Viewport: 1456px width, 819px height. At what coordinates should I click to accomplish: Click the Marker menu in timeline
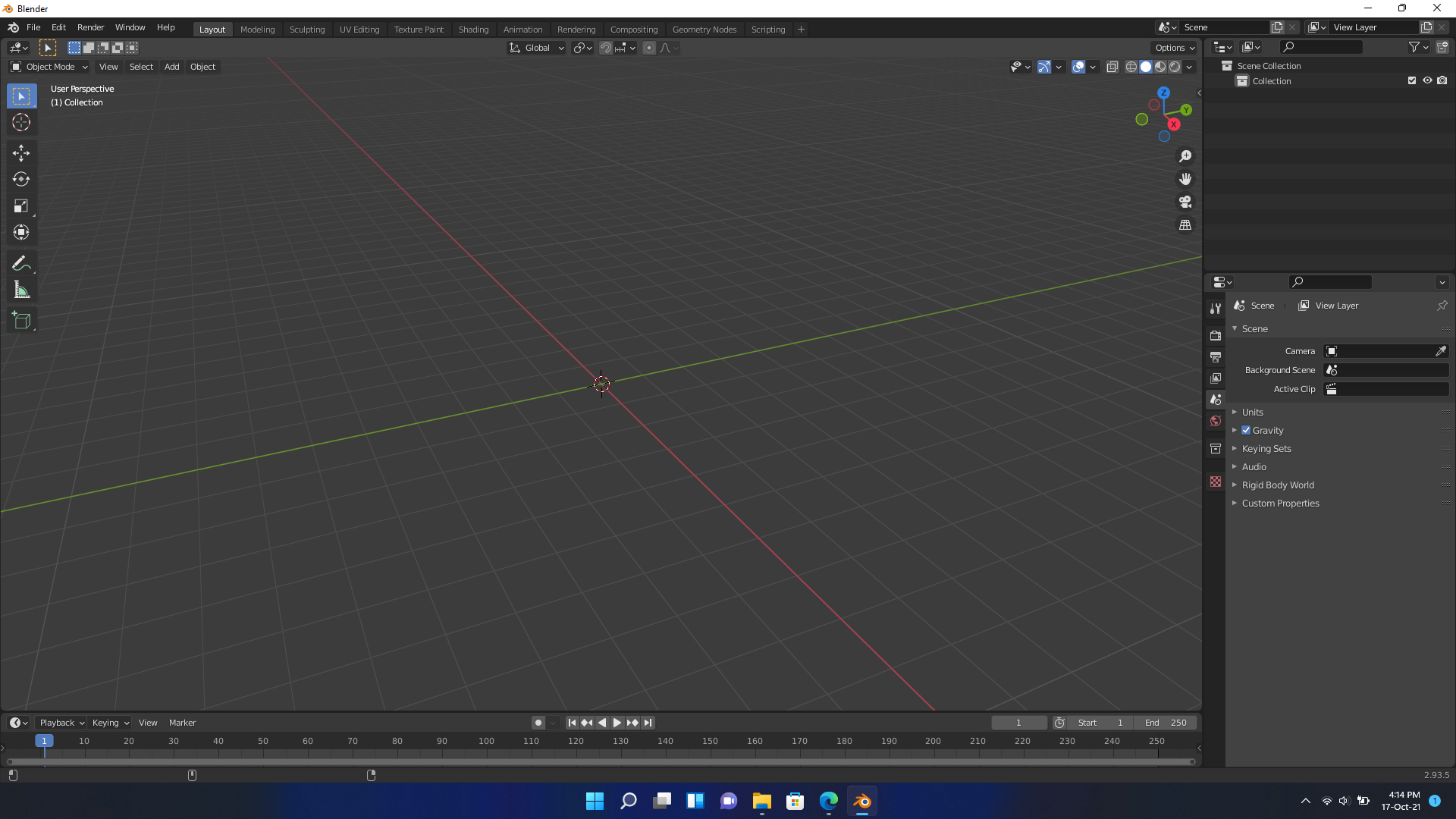182,723
